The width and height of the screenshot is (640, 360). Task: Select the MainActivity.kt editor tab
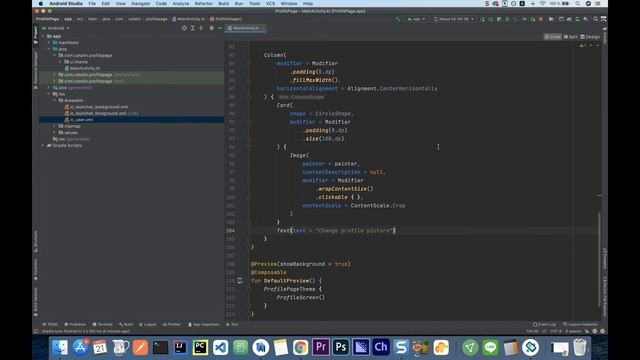[245, 28]
